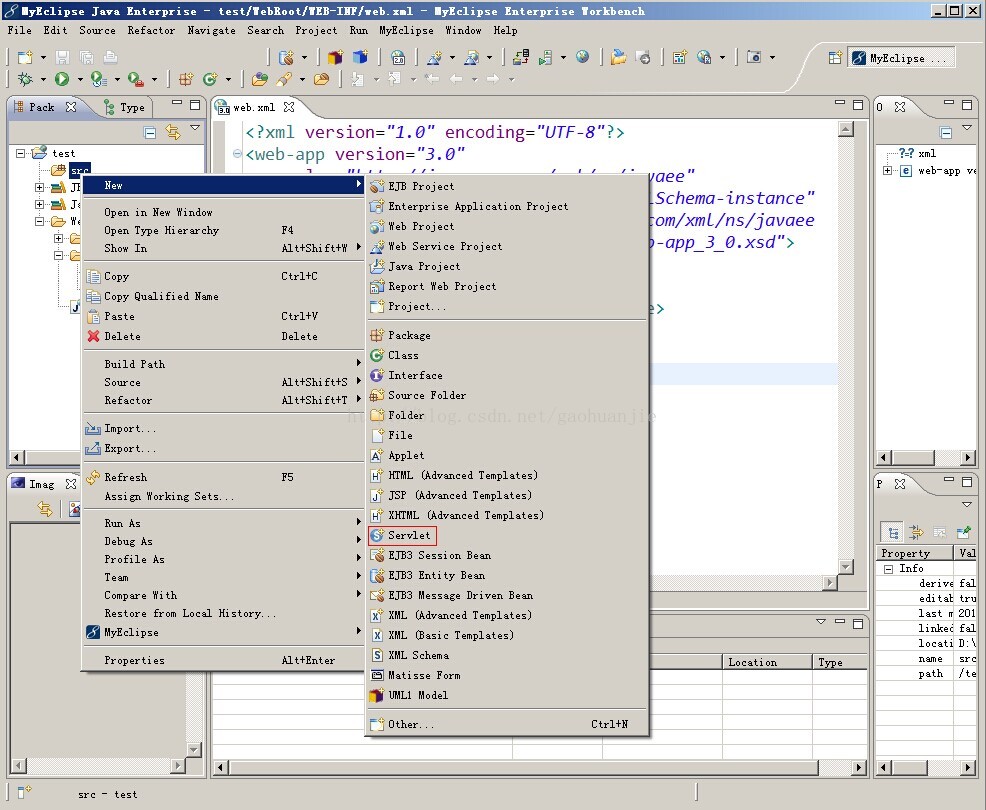This screenshot has height=810, width=986.
Task: Click the status bar icon at bottom left
Action: pos(25,792)
